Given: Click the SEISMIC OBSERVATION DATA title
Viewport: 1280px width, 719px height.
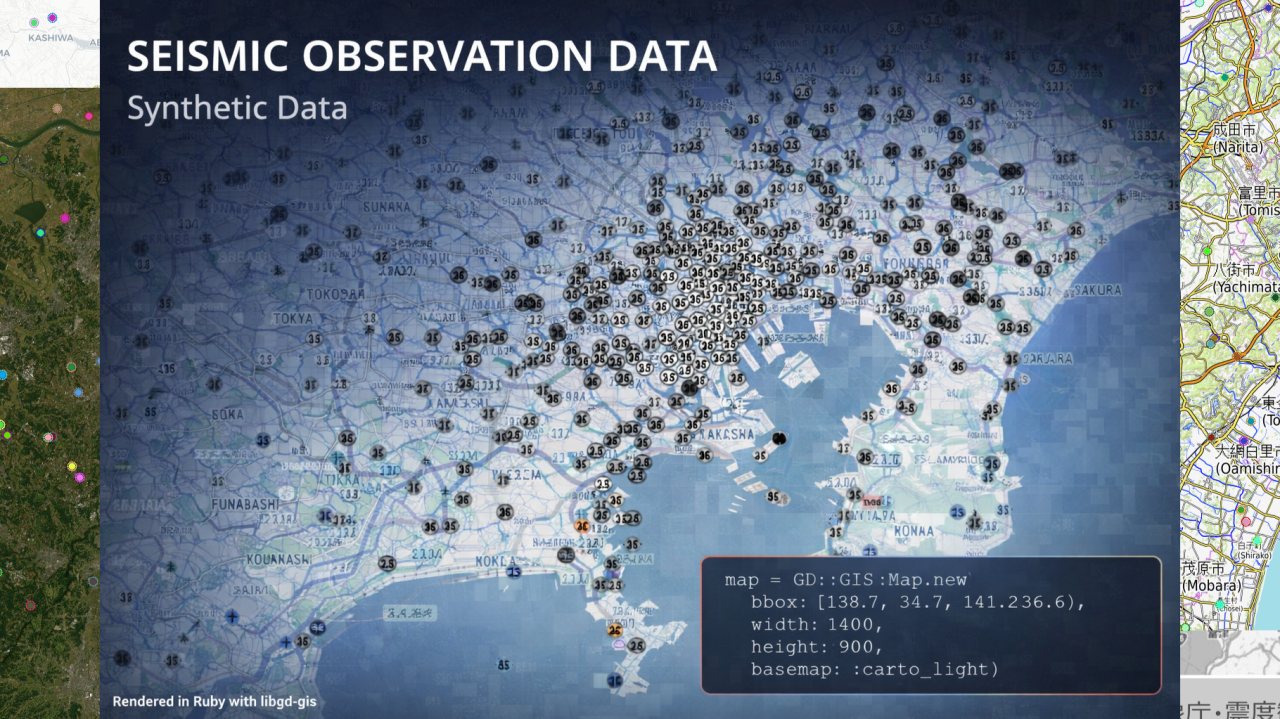Looking at the screenshot, I should click(x=421, y=57).
